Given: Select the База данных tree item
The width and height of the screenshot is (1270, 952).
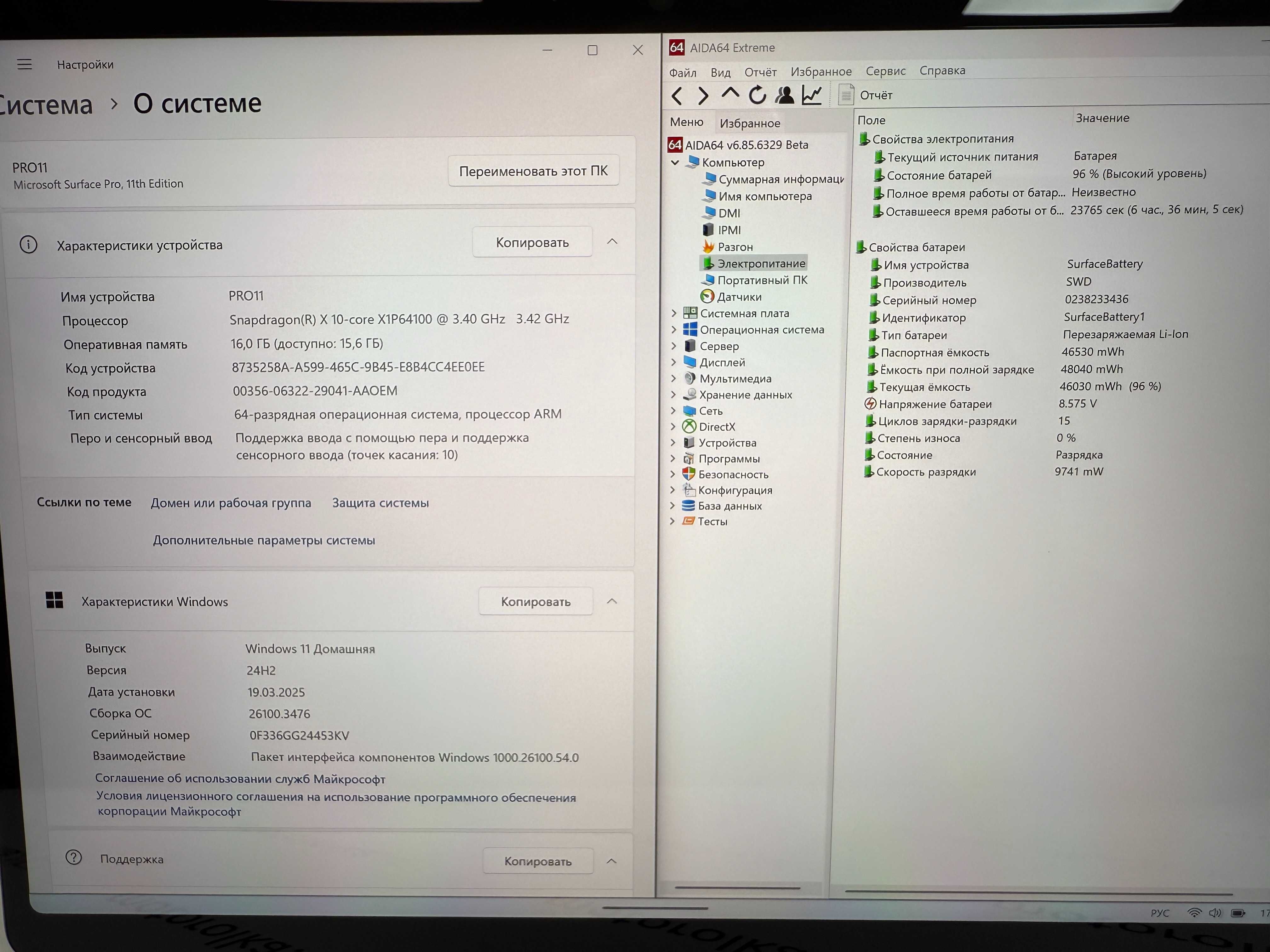Looking at the screenshot, I should coord(722,506).
